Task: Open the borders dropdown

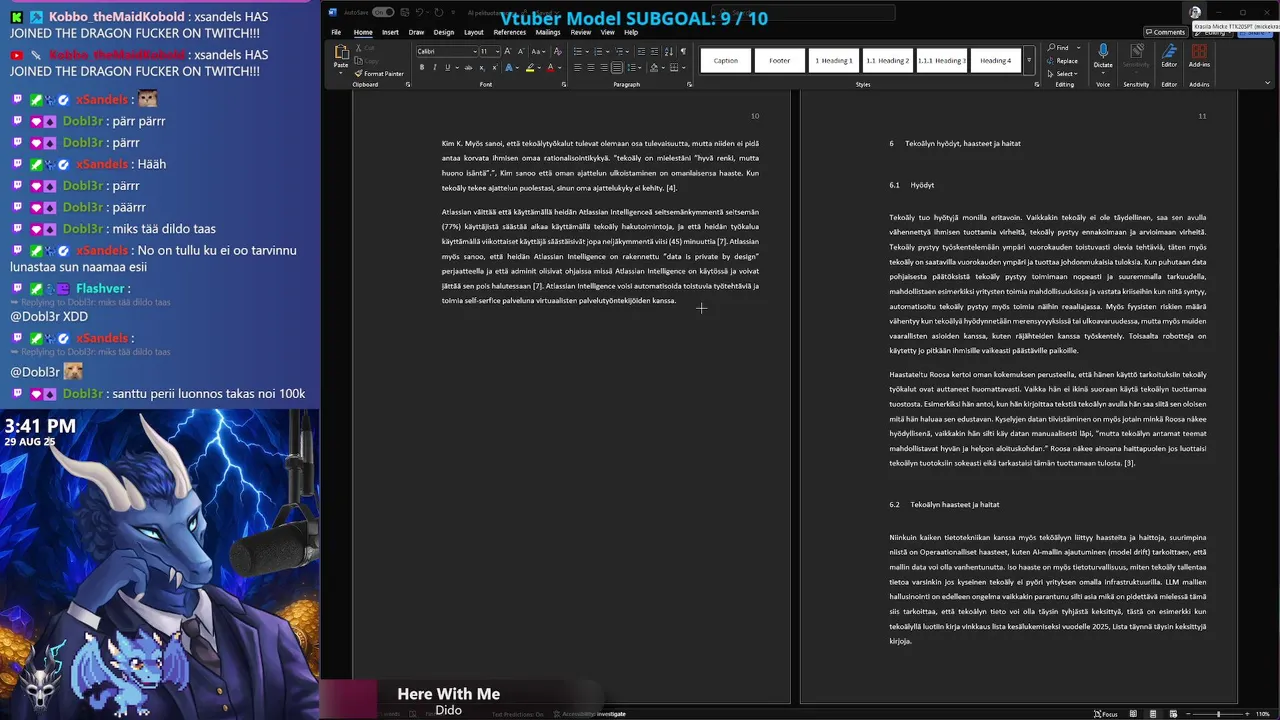Action: [684, 68]
